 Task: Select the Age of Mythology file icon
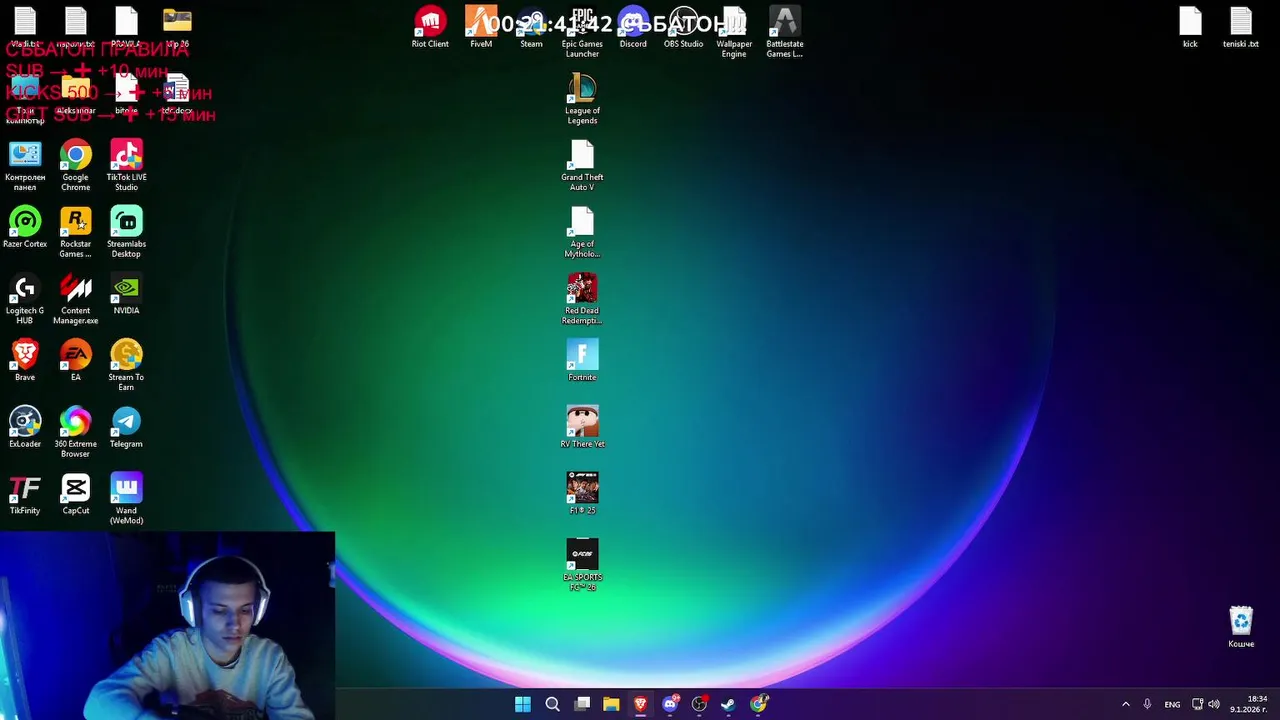(582, 232)
